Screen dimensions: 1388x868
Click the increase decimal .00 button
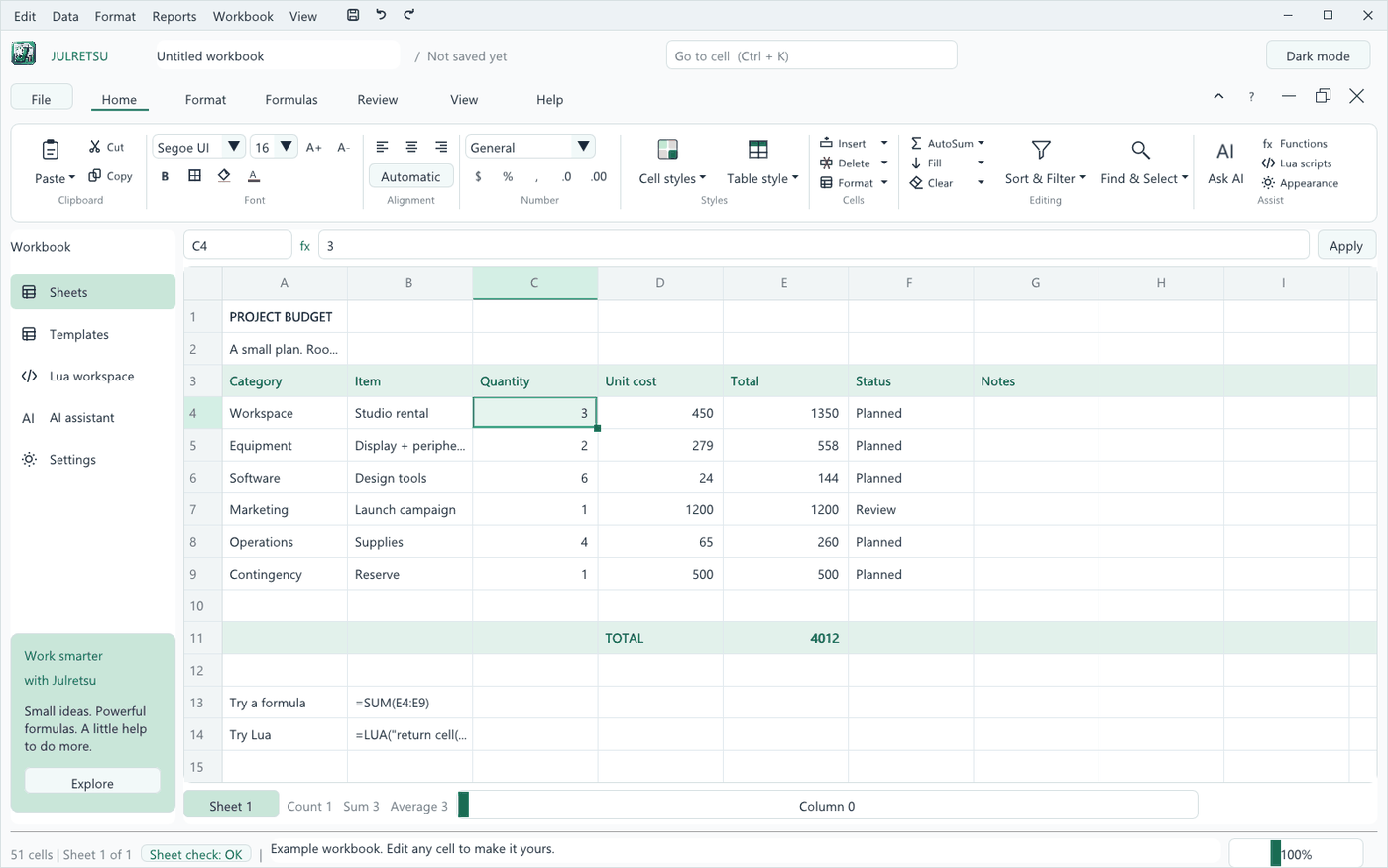click(598, 176)
